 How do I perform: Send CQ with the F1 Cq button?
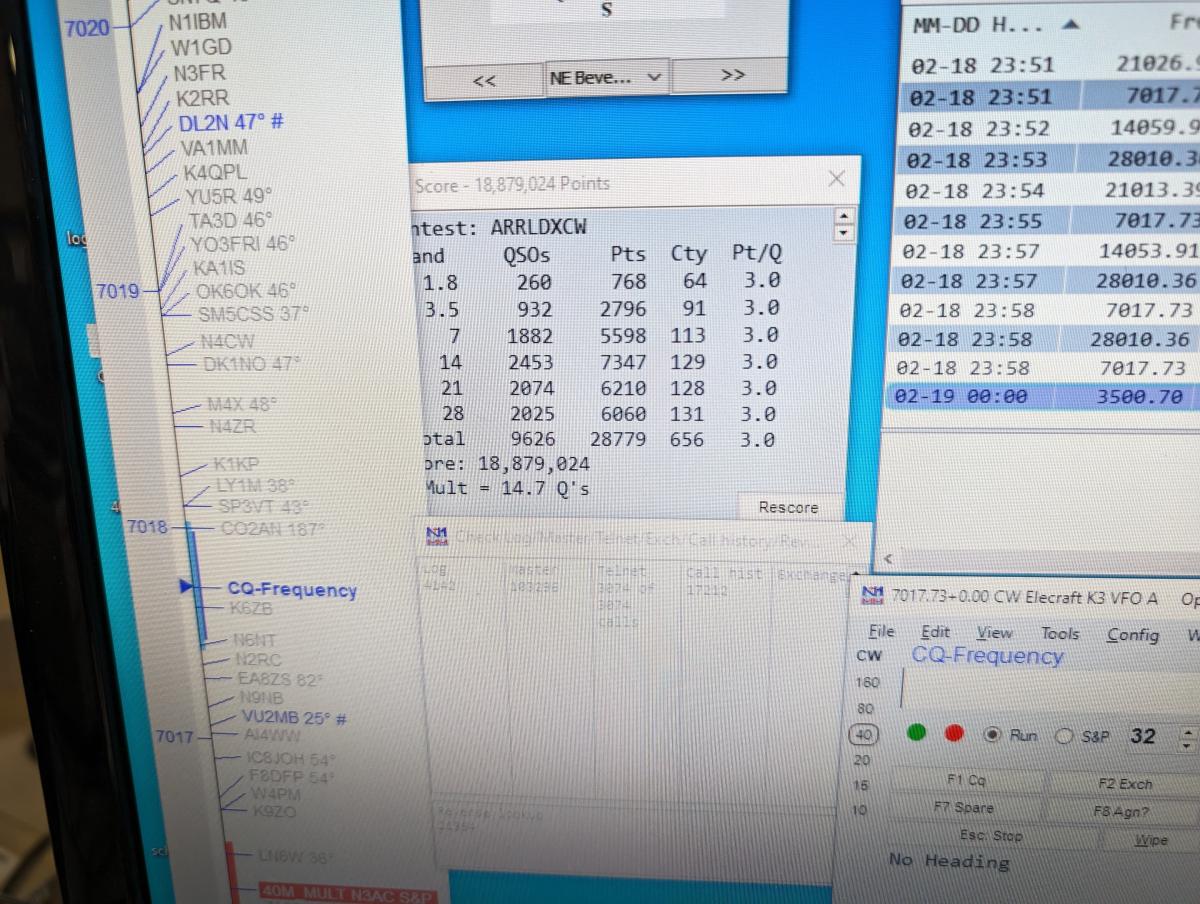tap(966, 780)
